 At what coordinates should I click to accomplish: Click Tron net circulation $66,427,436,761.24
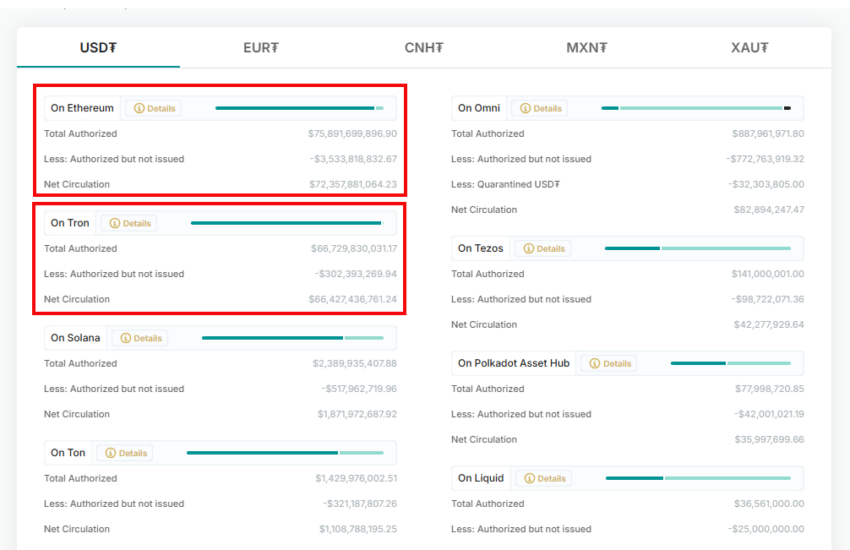(x=353, y=300)
